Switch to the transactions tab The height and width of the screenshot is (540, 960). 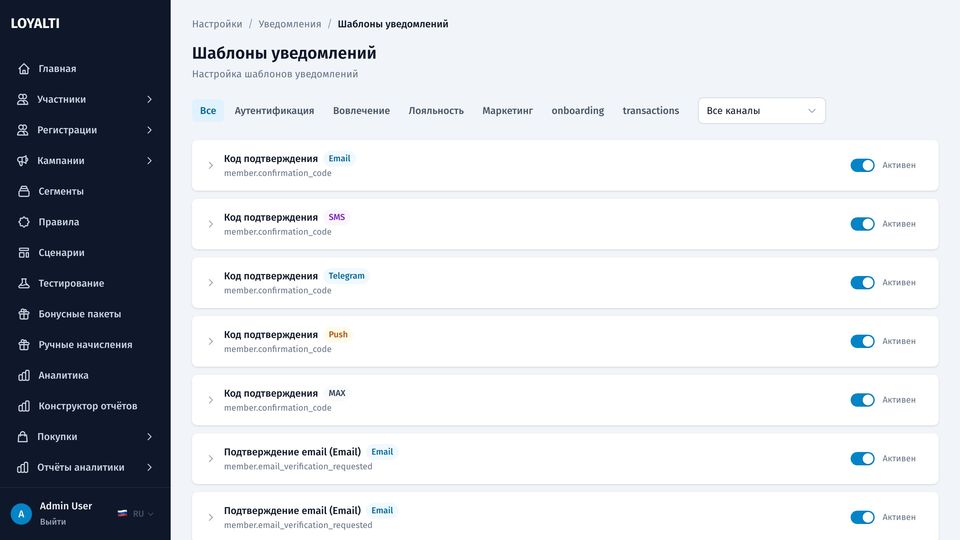tap(651, 111)
